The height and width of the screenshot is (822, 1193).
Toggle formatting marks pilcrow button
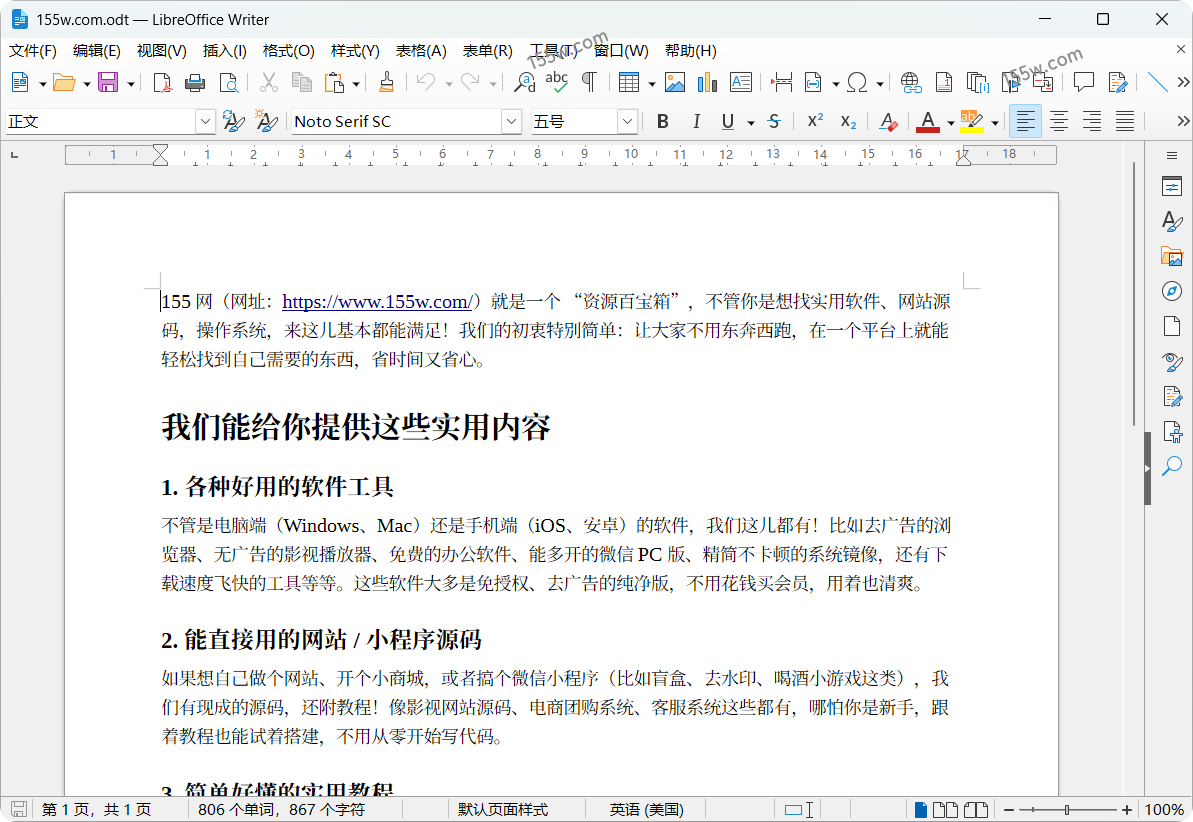click(x=590, y=83)
